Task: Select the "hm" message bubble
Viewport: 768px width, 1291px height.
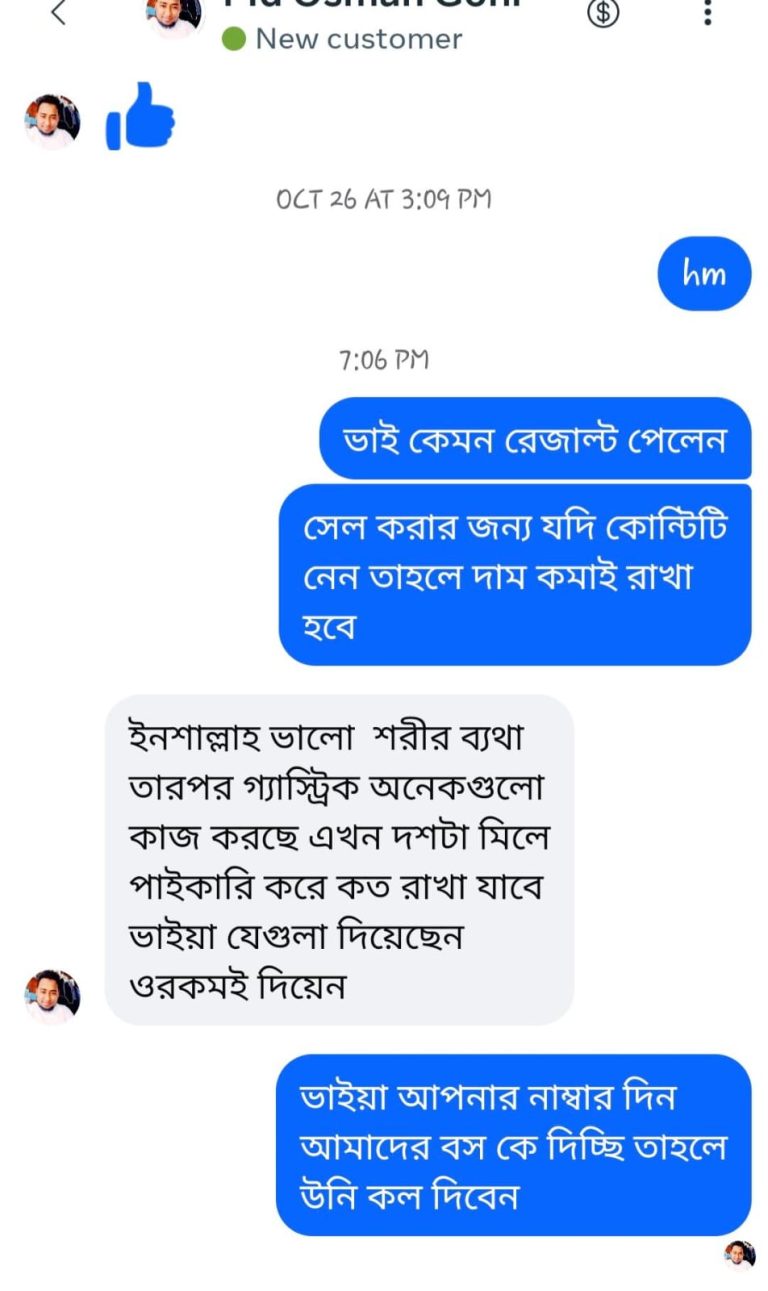Action: [x=704, y=273]
